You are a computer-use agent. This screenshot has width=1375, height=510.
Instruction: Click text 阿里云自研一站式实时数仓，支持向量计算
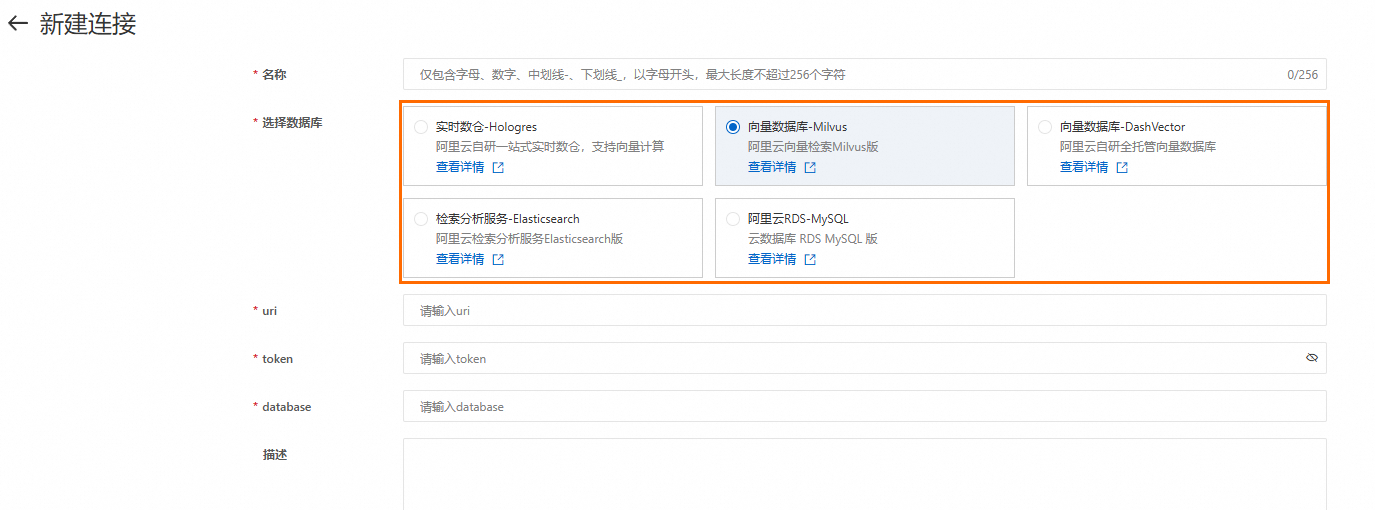550,147
